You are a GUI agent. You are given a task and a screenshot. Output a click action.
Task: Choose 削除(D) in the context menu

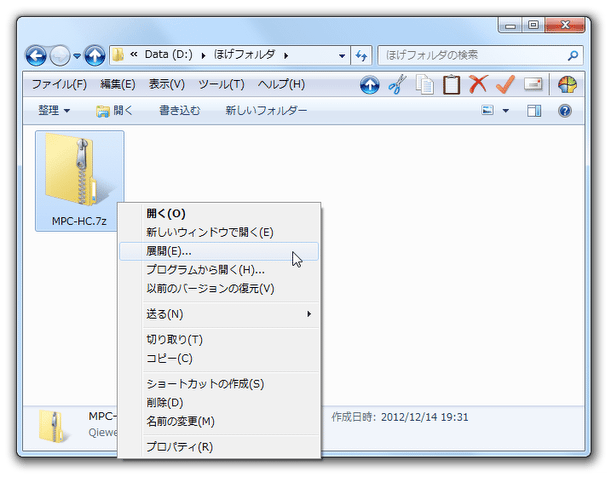tap(219, 403)
